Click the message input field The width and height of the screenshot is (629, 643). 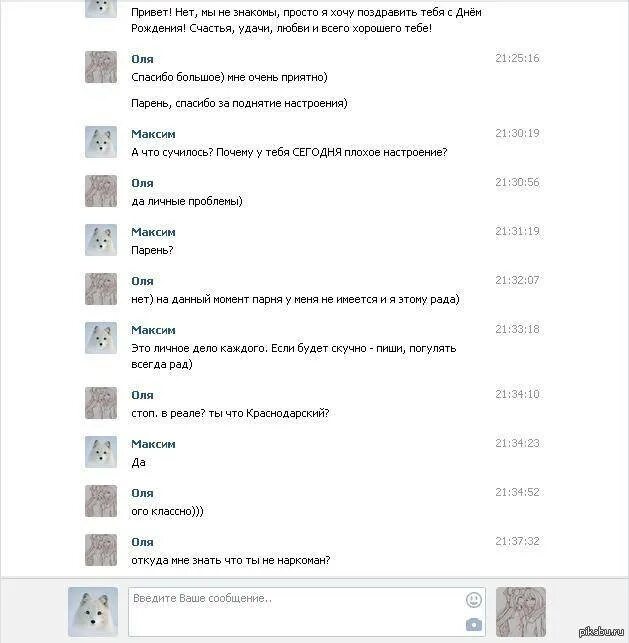(x=307, y=611)
